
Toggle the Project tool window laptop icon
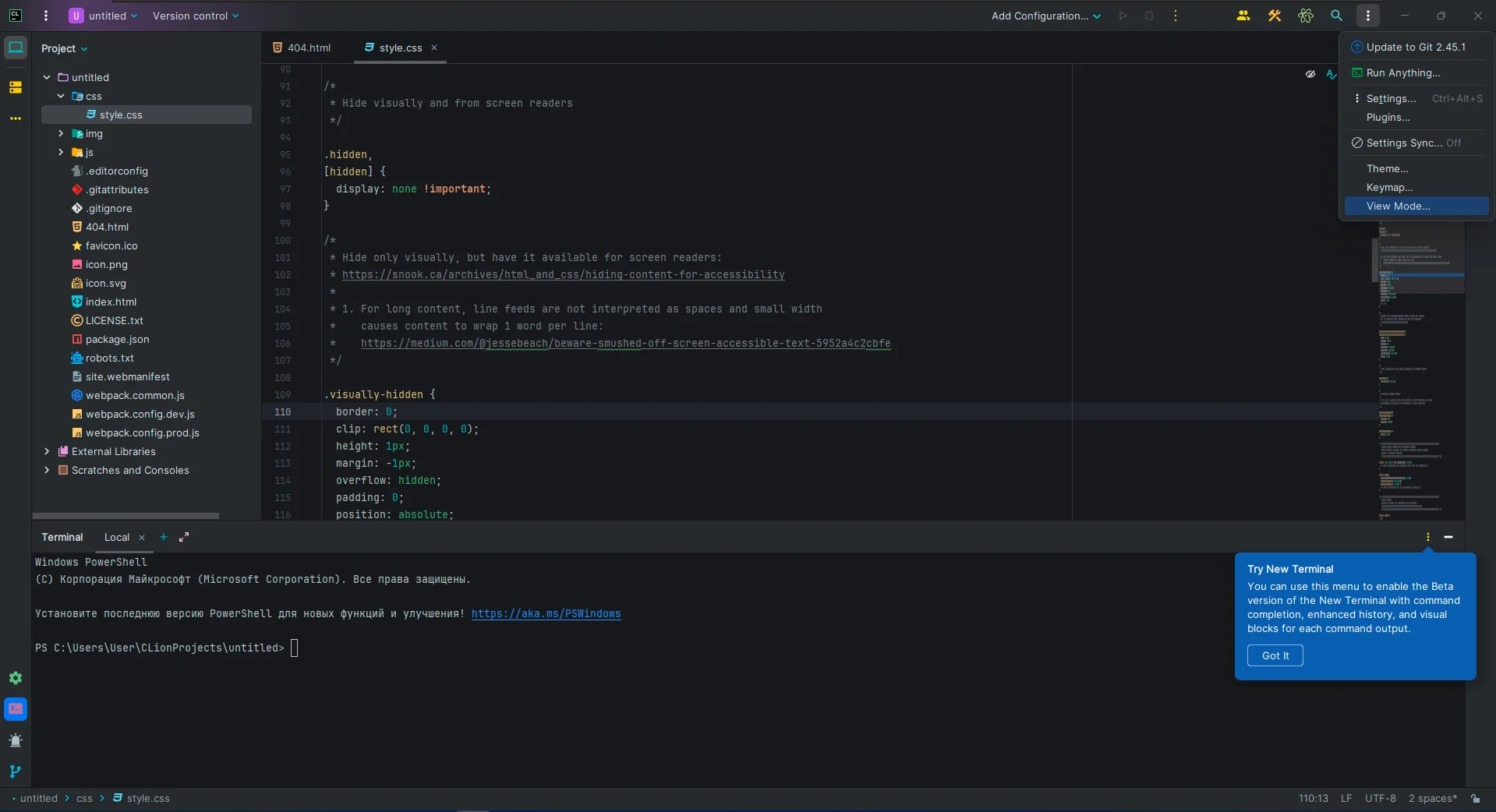(x=16, y=48)
